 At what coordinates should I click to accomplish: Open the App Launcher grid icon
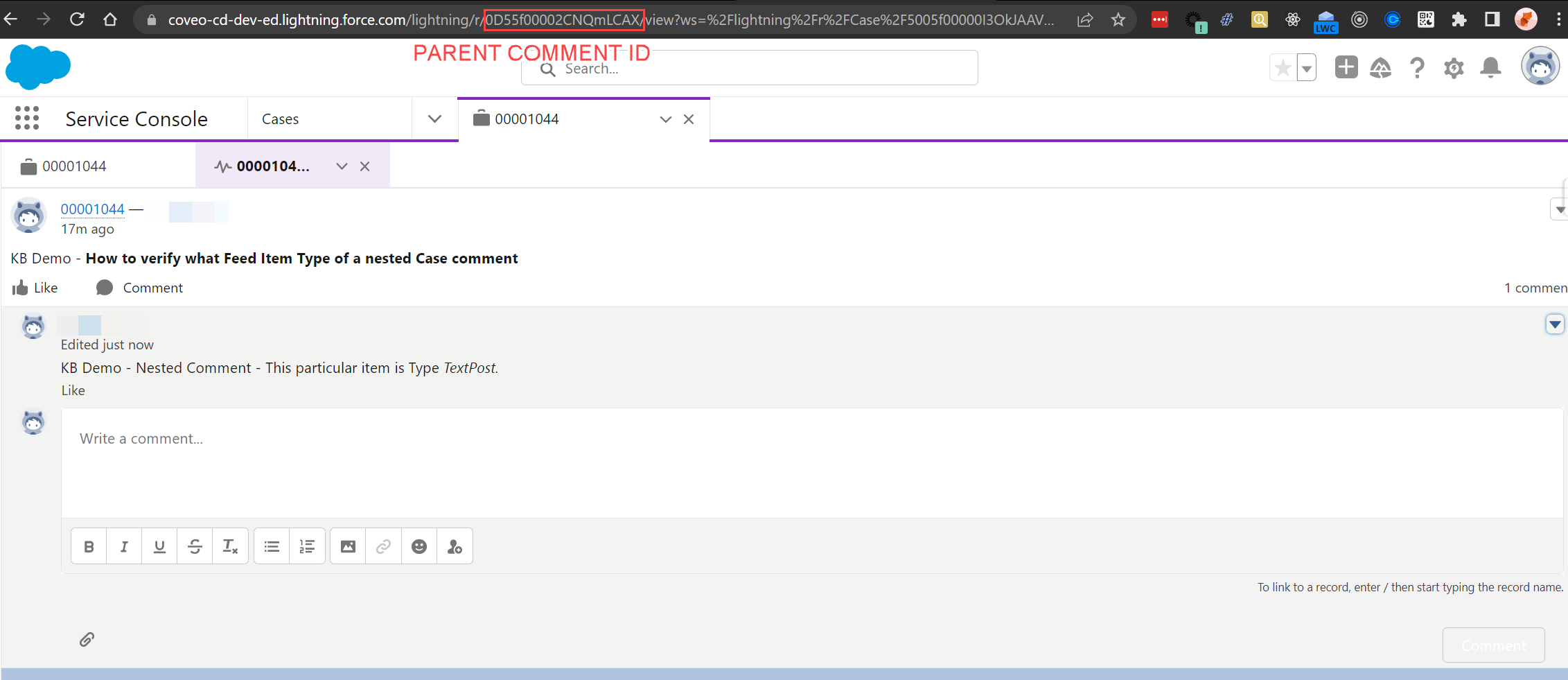point(27,118)
